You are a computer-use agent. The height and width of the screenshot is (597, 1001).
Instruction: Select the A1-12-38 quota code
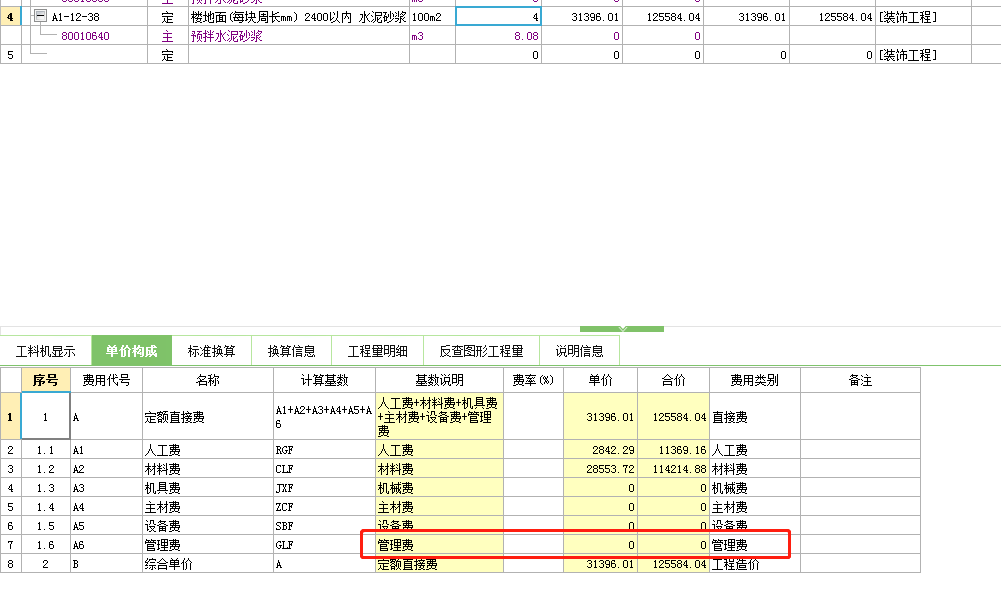pos(75,17)
